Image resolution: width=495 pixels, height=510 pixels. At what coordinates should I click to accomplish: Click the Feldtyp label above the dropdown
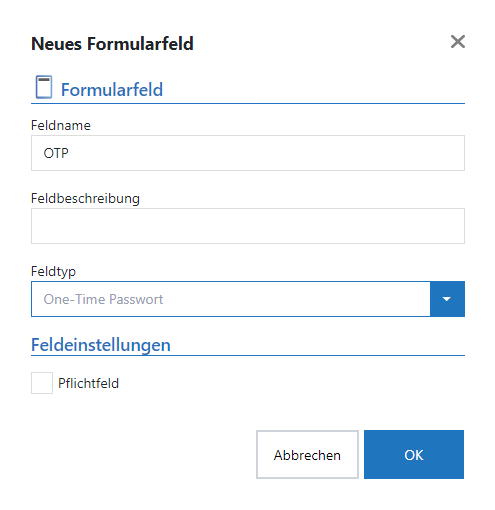[x=53, y=271]
